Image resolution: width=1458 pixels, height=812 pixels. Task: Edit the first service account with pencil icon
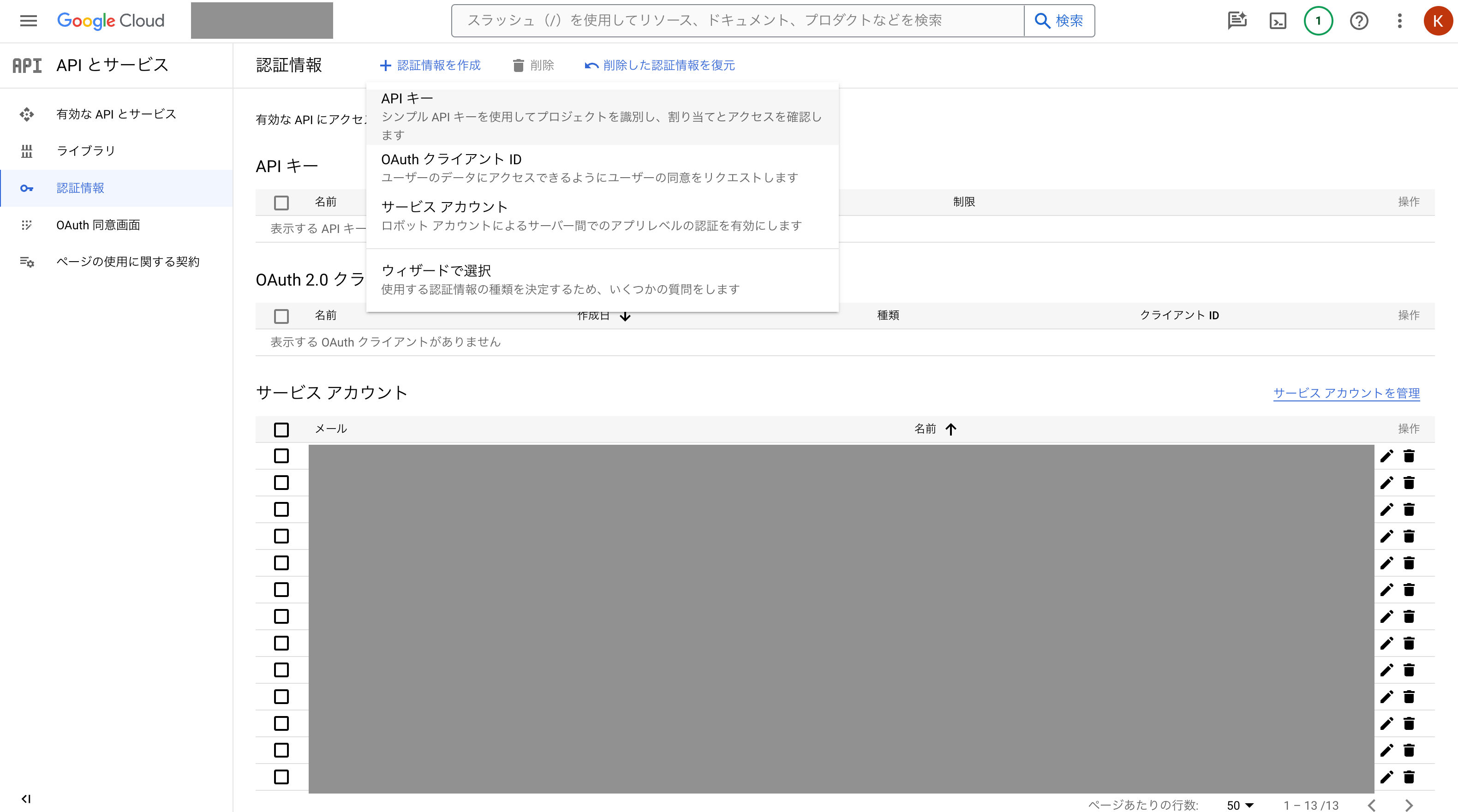[1386, 456]
